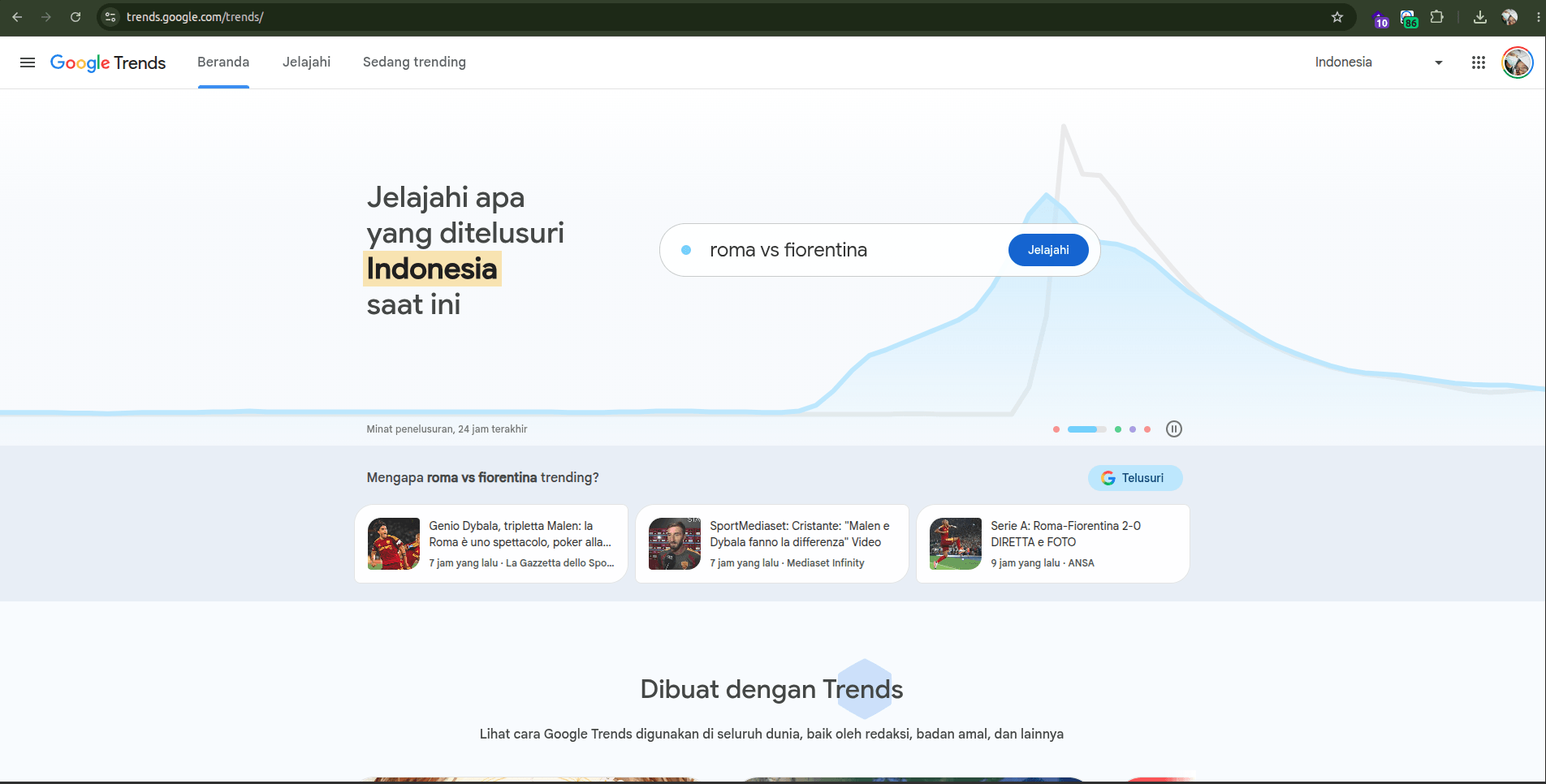
Task: Open the hamburger main menu
Action: tap(28, 62)
